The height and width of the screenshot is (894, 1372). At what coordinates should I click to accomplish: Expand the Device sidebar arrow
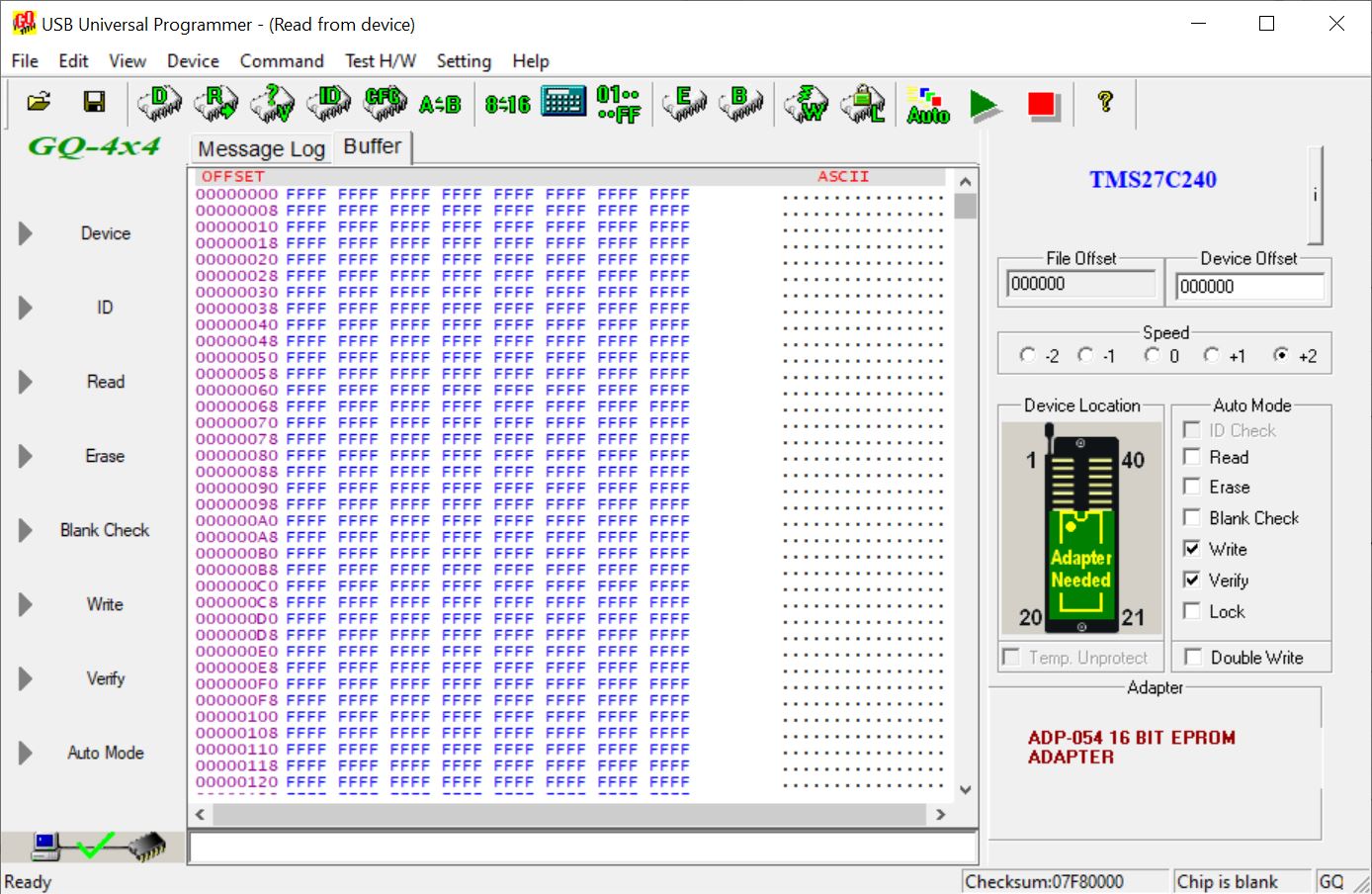[x=25, y=233]
